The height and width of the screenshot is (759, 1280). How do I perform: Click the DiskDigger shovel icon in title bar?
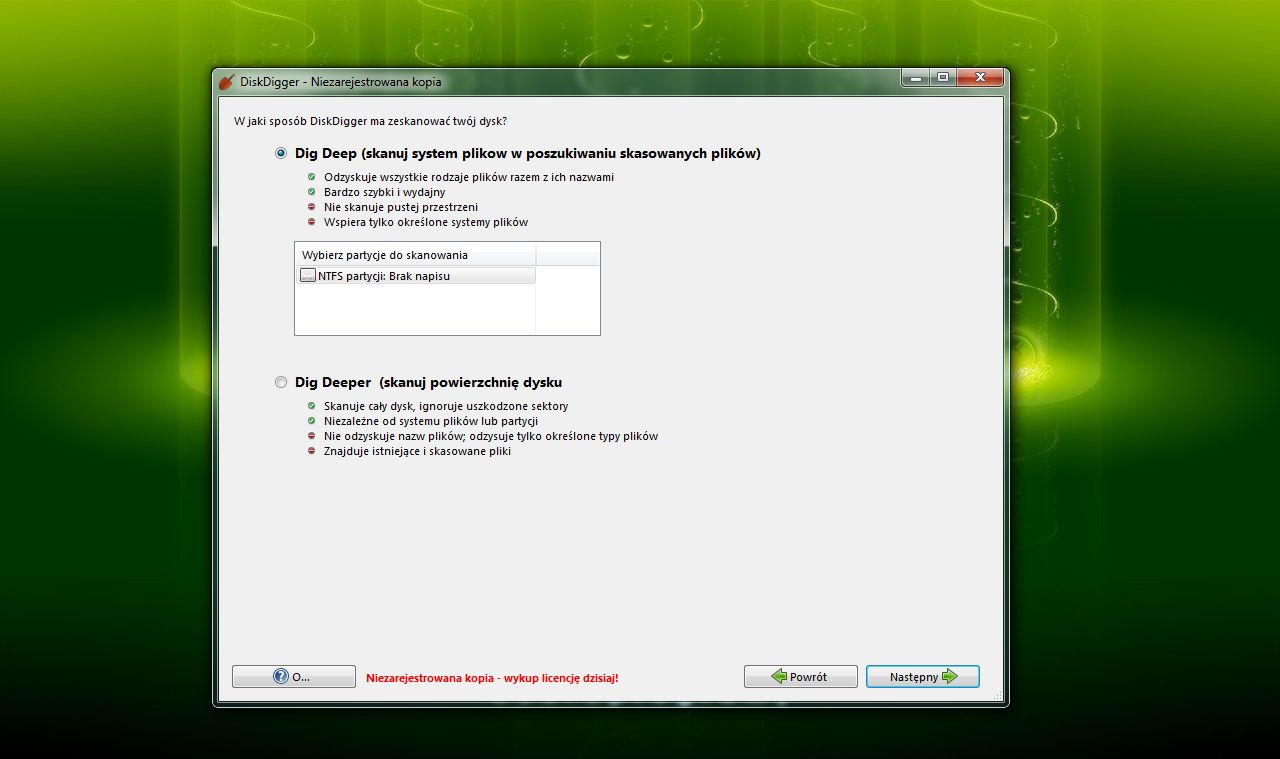coord(227,82)
